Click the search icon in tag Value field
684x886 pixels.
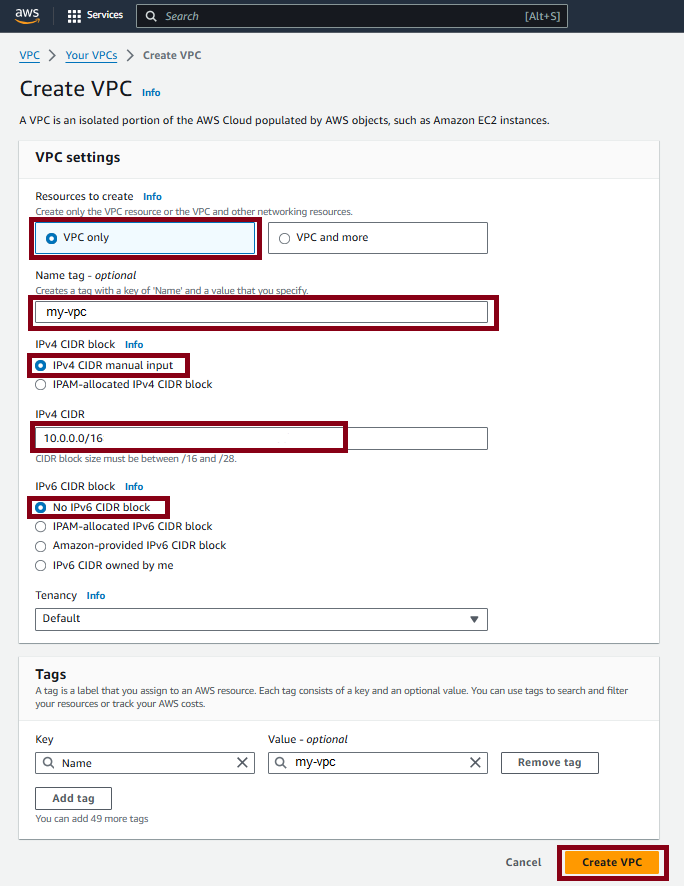(281, 763)
